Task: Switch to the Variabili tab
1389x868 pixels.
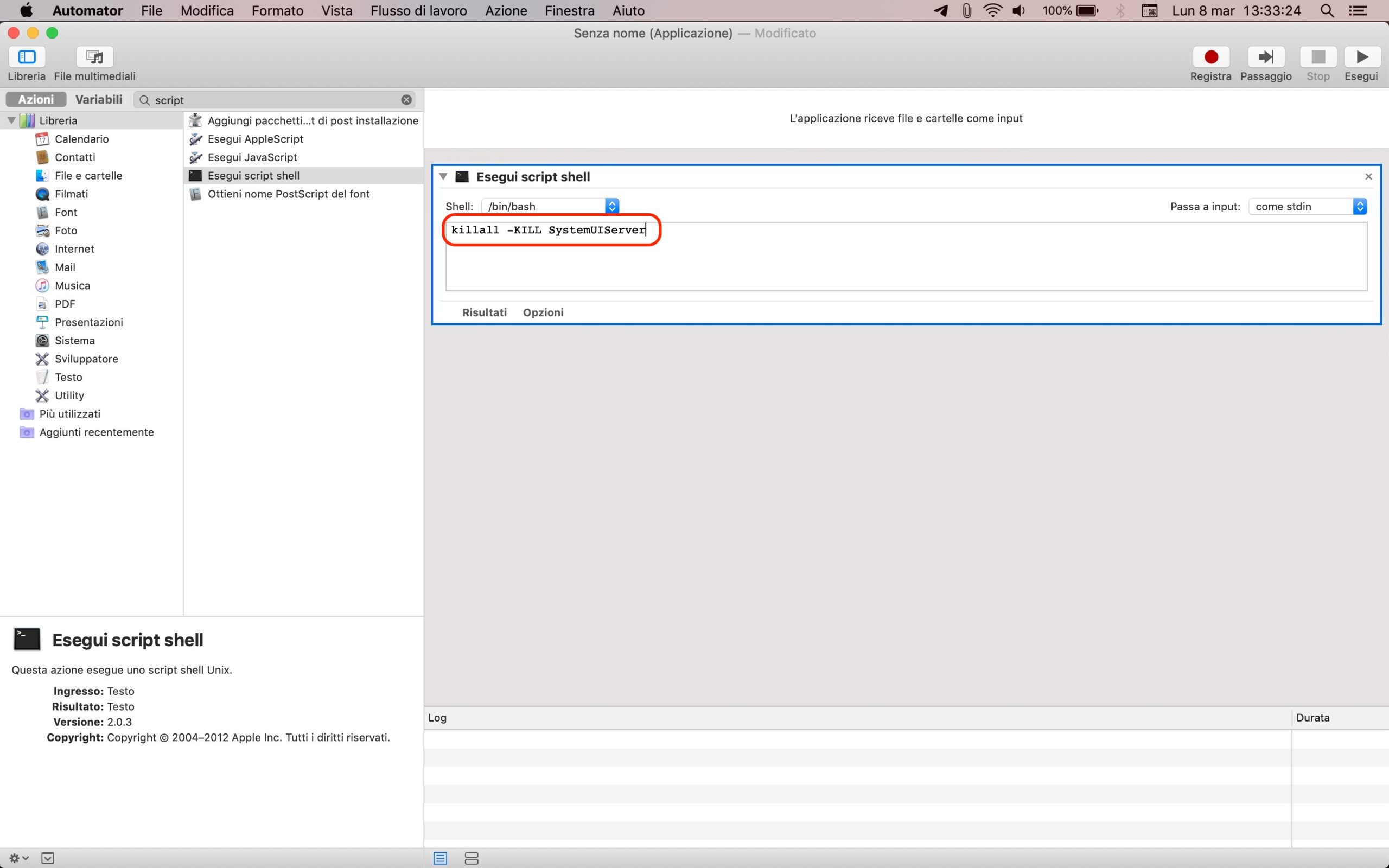Action: [99, 99]
